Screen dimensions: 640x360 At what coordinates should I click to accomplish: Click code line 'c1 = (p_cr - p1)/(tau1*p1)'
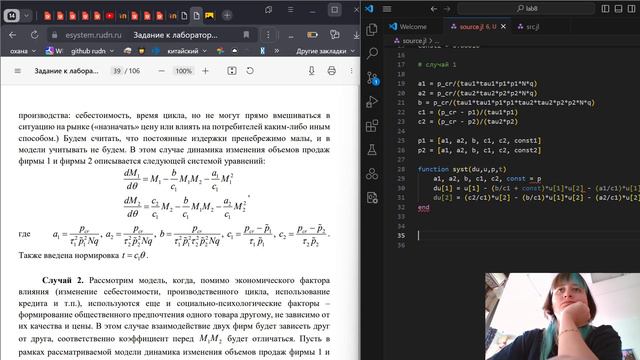[x=468, y=112]
